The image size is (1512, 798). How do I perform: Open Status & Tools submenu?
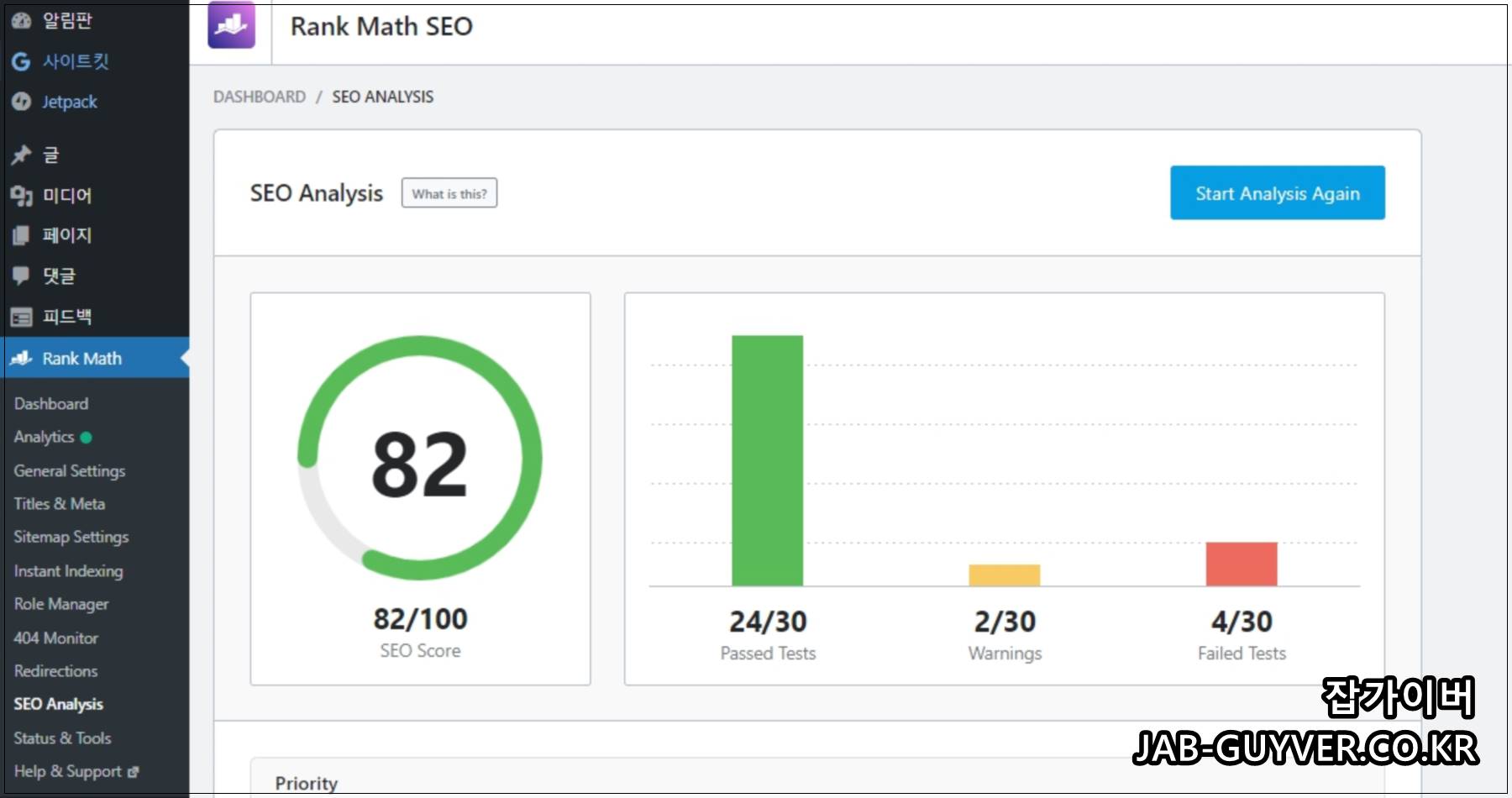(x=63, y=738)
